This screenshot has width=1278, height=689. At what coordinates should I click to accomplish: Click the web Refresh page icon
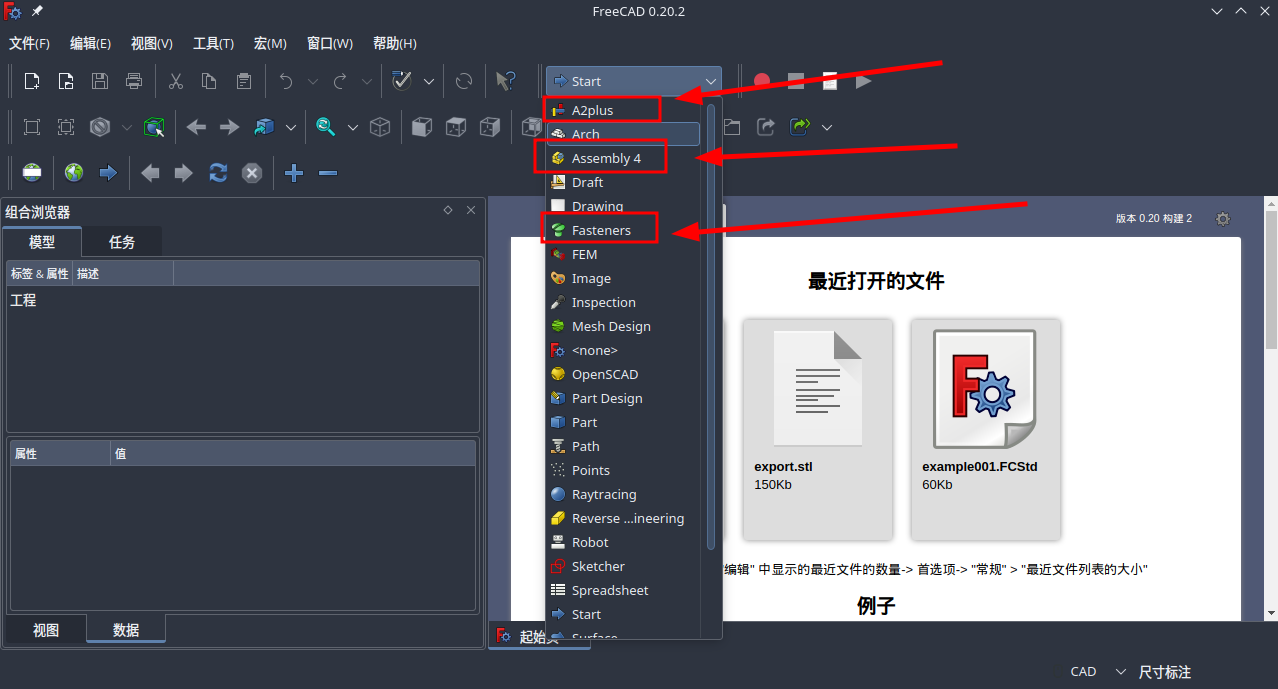pos(218,173)
